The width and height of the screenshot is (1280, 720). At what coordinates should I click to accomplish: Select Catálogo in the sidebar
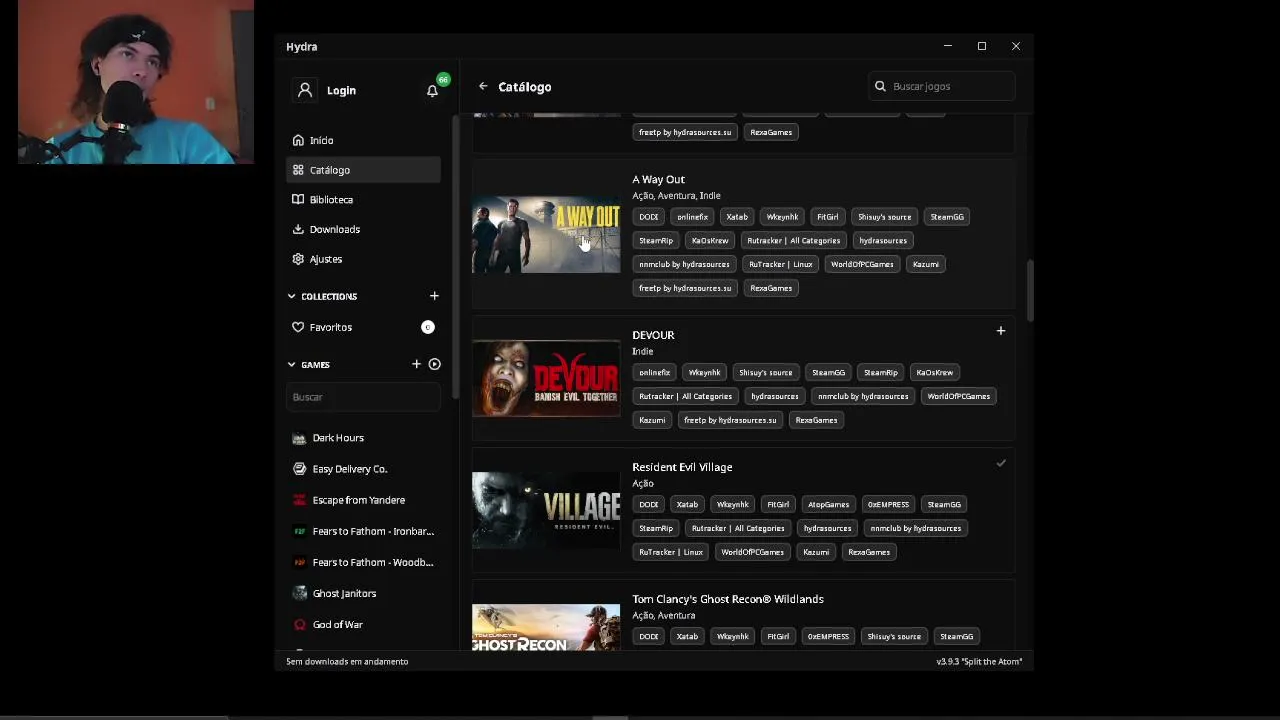[x=363, y=170]
